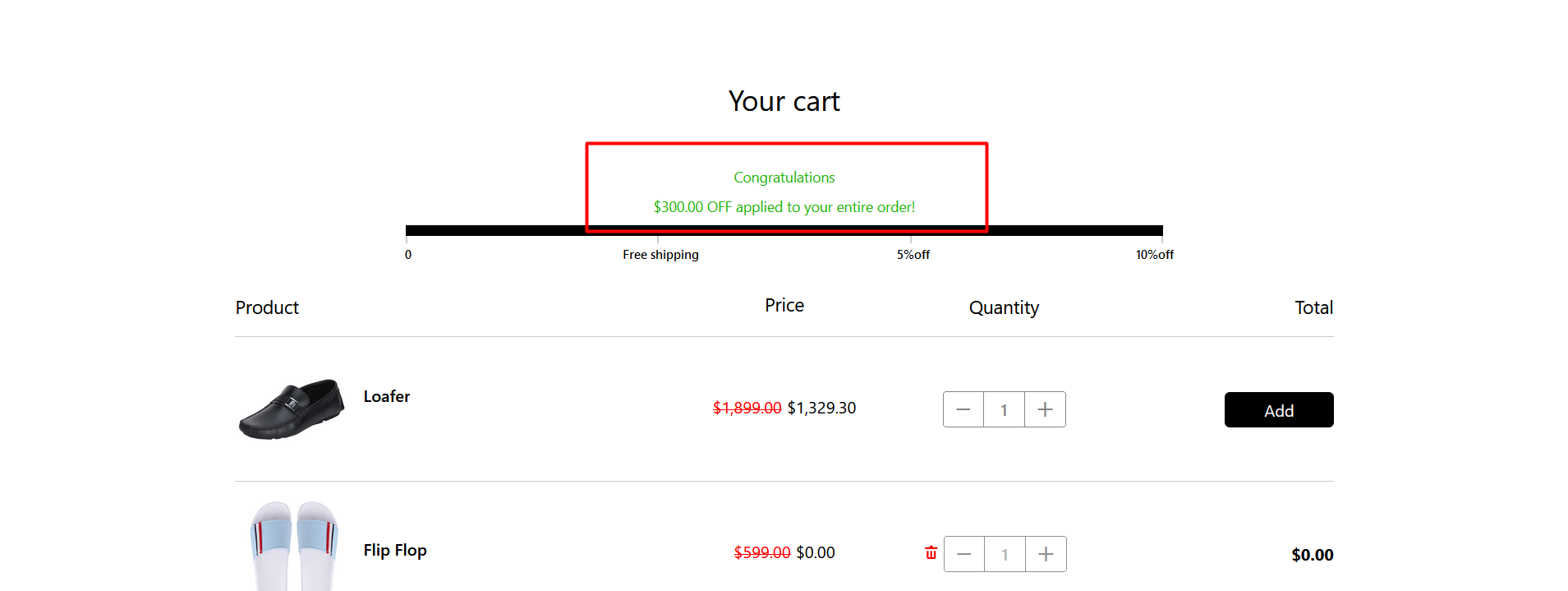The height and width of the screenshot is (591, 1568).
Task: Click the Loafer discounted price $1,329.30
Action: 821,408
